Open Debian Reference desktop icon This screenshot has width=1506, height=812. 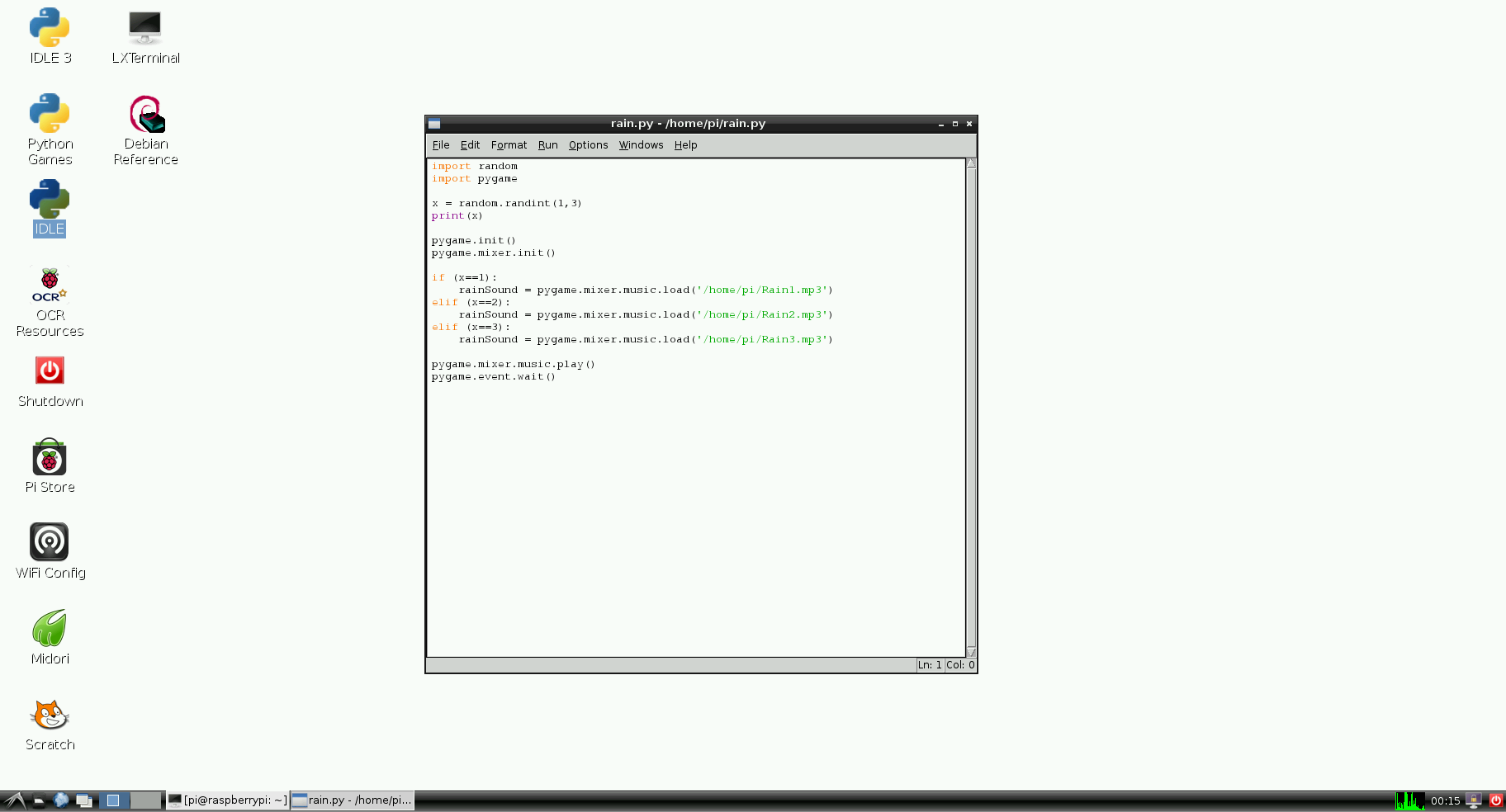[x=146, y=130]
